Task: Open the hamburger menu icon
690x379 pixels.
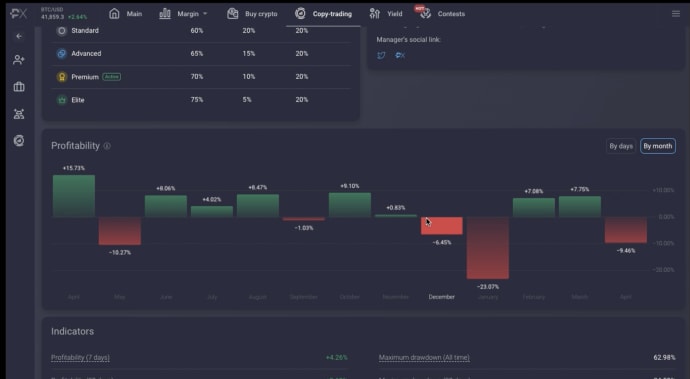Action: coord(675,14)
